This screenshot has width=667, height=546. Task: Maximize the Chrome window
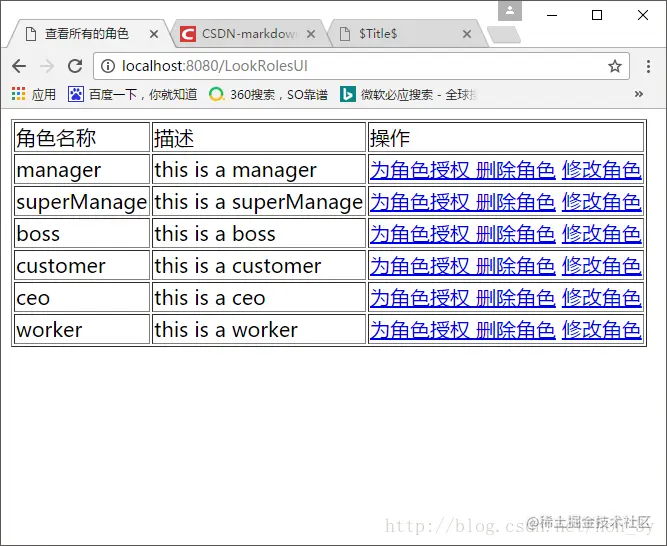click(x=597, y=15)
